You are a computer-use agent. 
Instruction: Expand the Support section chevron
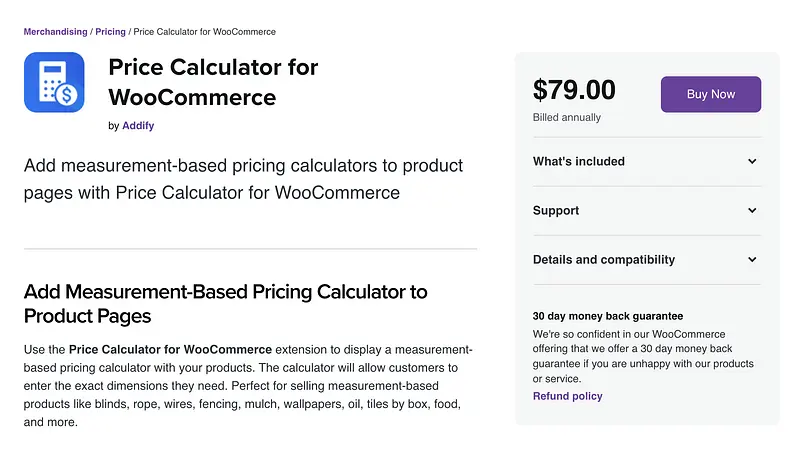[752, 210]
